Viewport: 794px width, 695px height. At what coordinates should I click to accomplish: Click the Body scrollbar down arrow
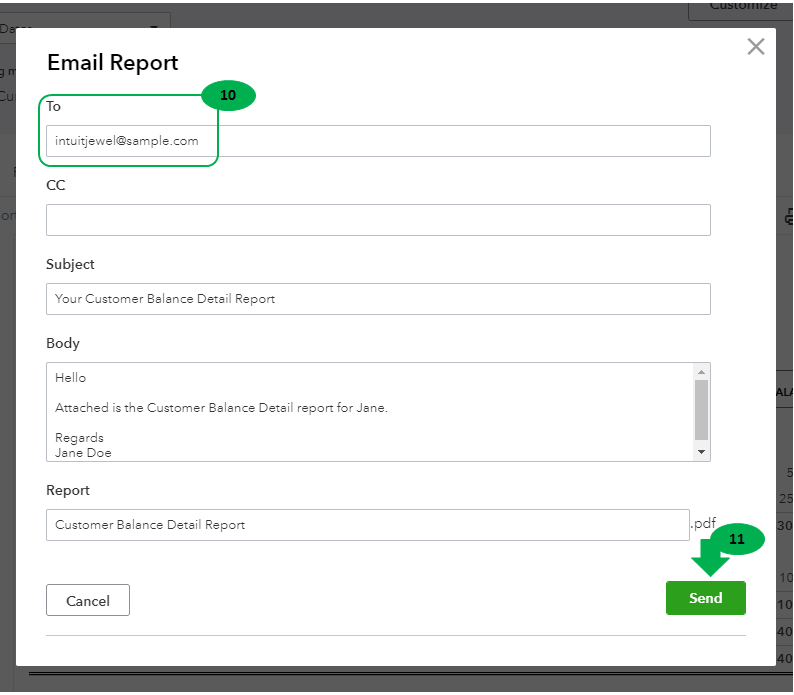click(701, 452)
